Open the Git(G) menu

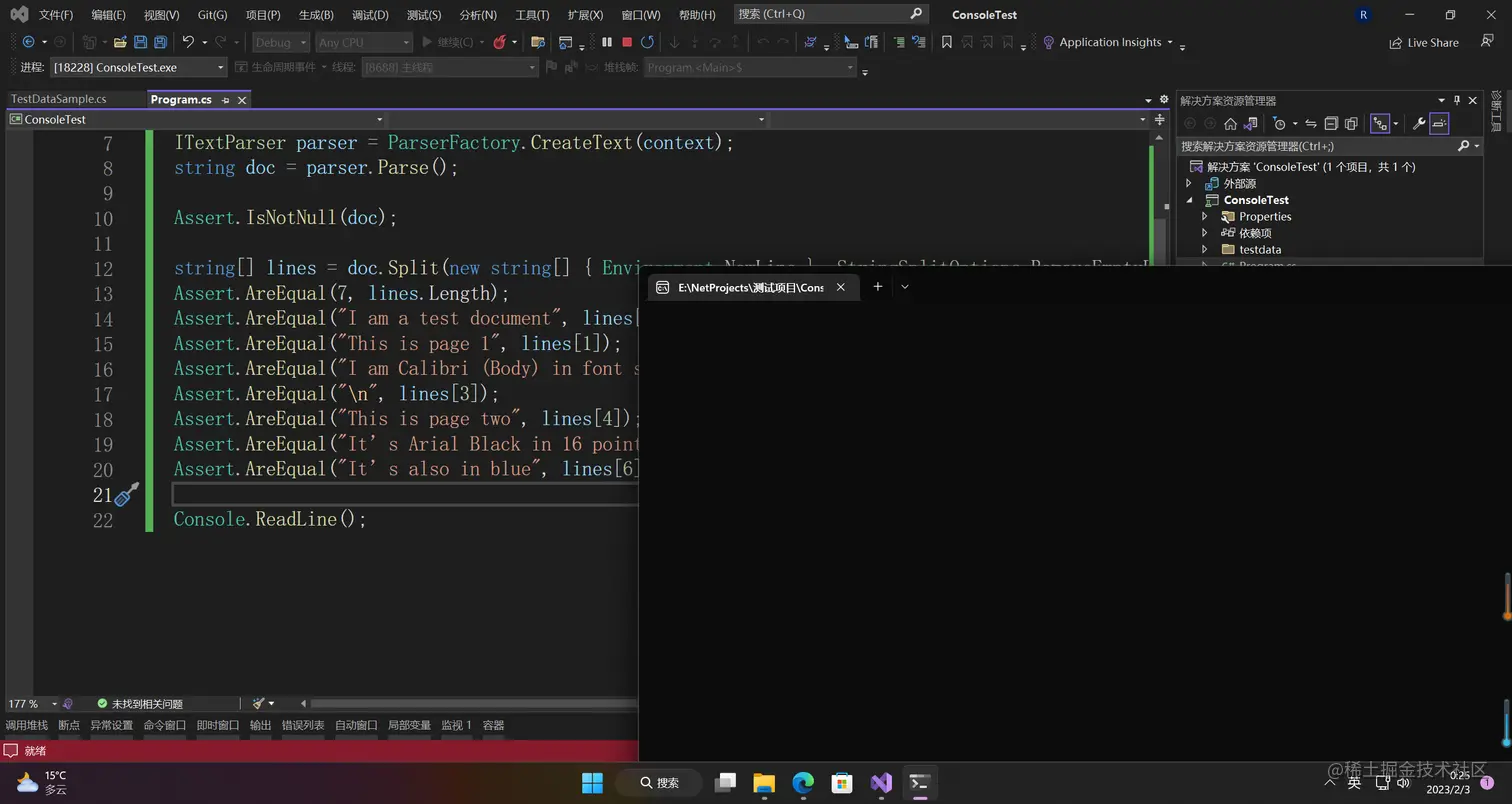pos(212,15)
